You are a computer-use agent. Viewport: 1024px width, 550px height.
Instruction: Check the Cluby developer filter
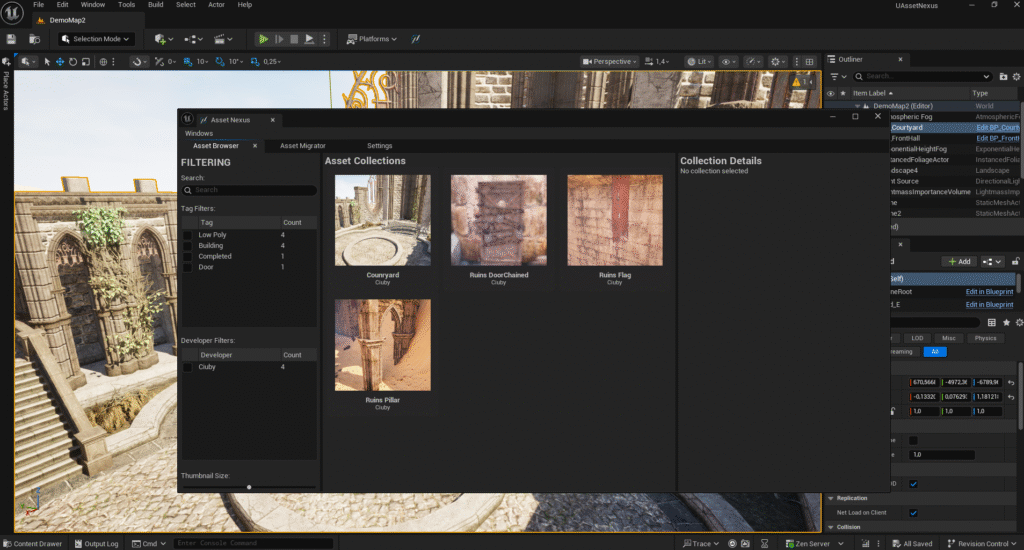point(187,367)
